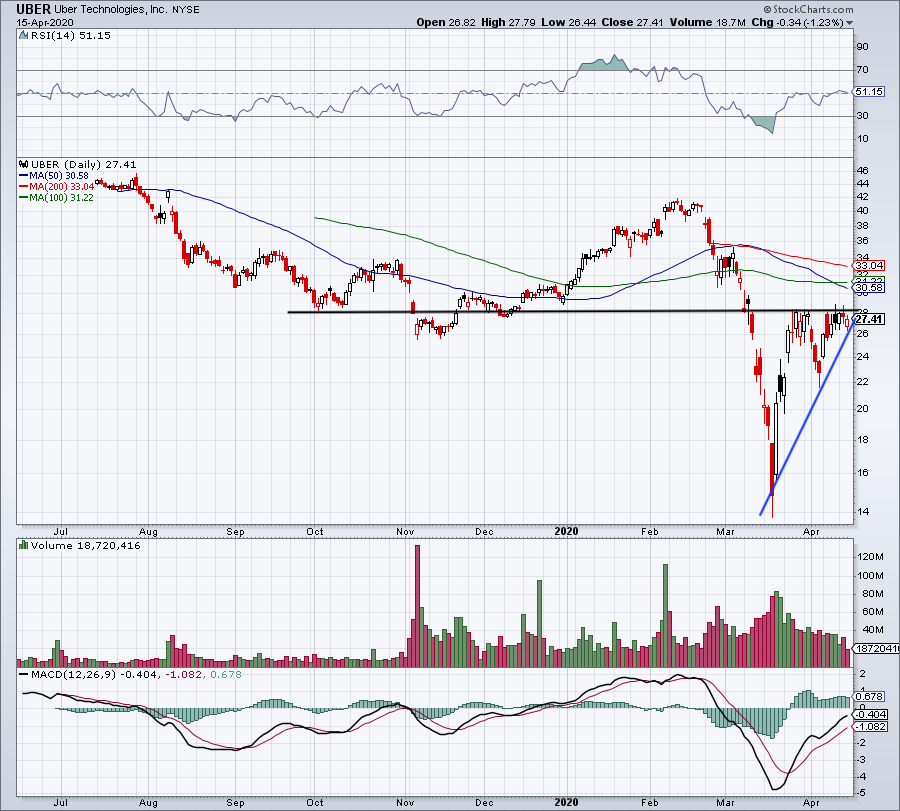The image size is (900, 811).
Task: Click the MA(100) 31.22 legend entry
Action: (57, 198)
